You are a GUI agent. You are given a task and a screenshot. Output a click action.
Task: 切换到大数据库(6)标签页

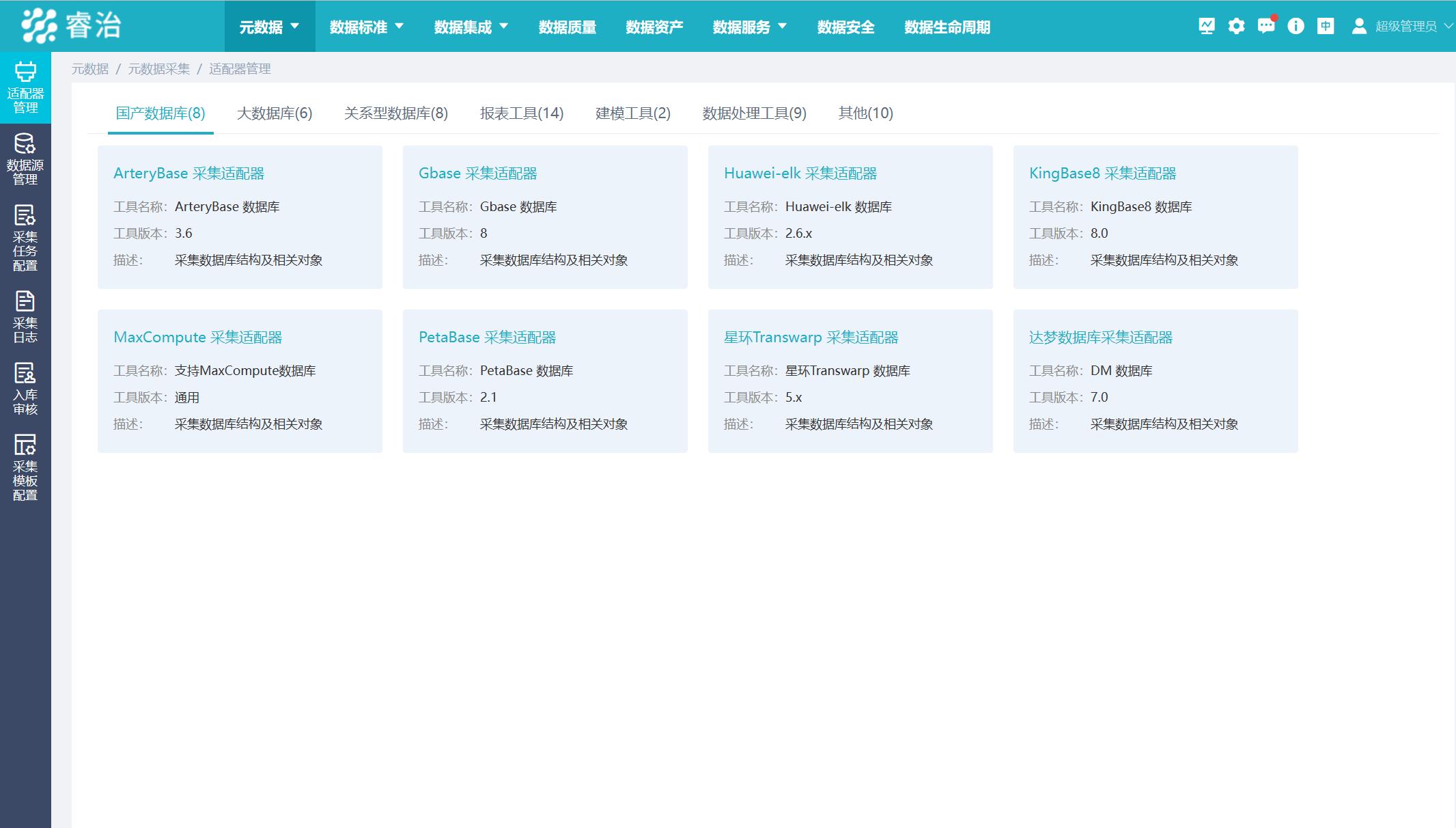point(275,113)
